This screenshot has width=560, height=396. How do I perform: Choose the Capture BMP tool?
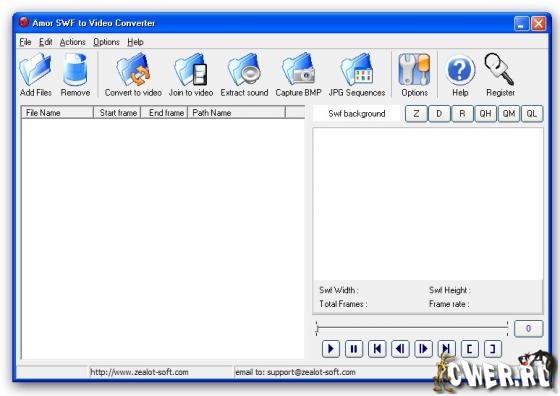[299, 69]
